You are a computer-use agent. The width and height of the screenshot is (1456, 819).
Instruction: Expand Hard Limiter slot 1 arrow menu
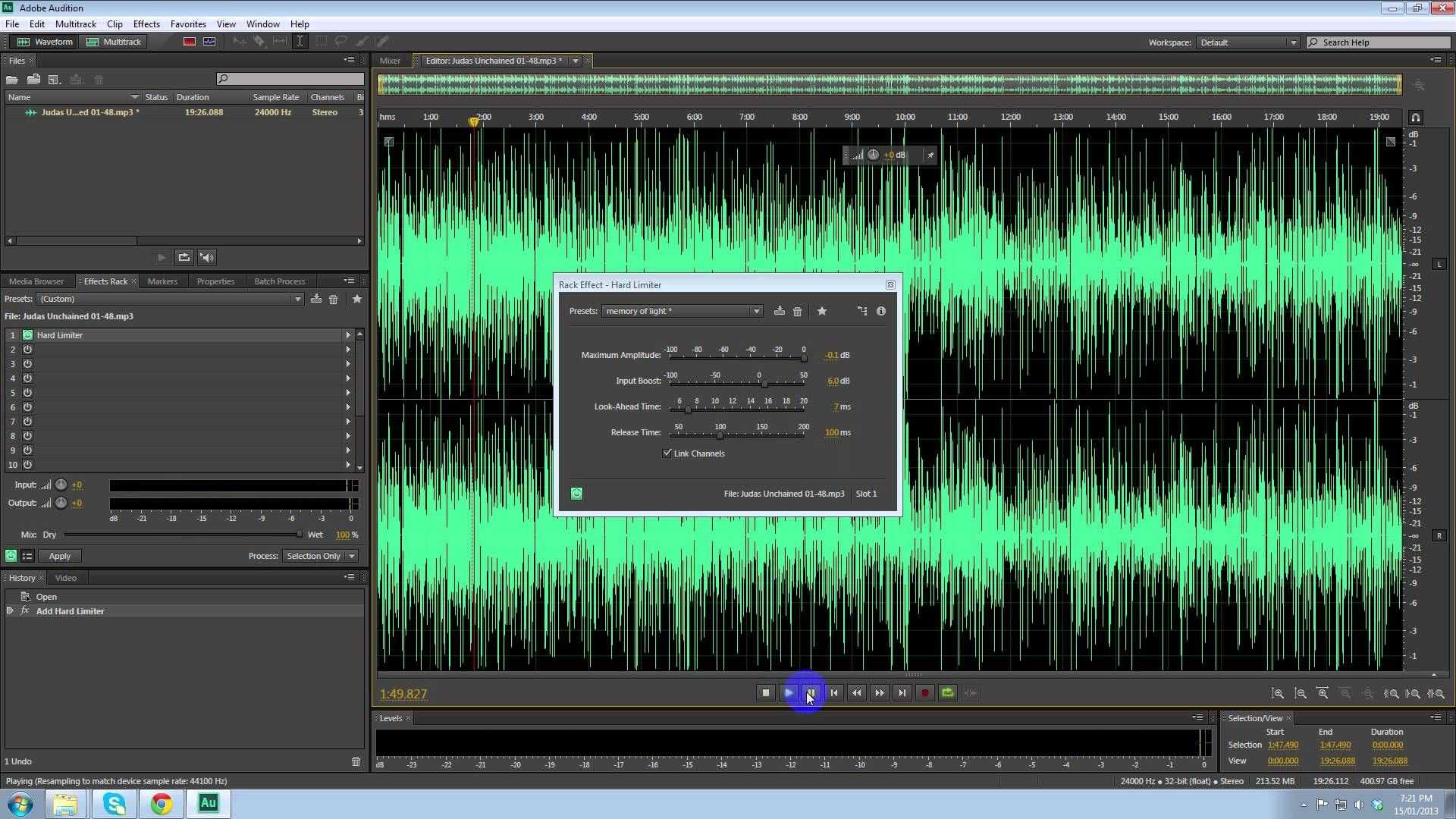point(348,334)
